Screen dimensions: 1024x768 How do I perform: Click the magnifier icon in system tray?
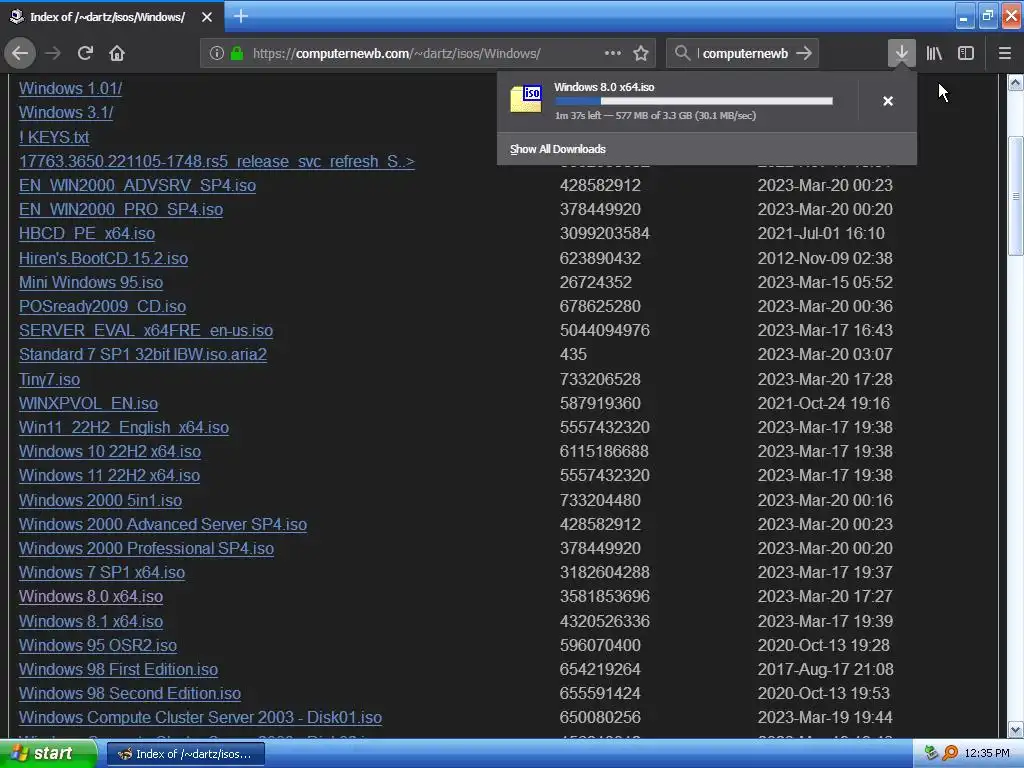950,754
